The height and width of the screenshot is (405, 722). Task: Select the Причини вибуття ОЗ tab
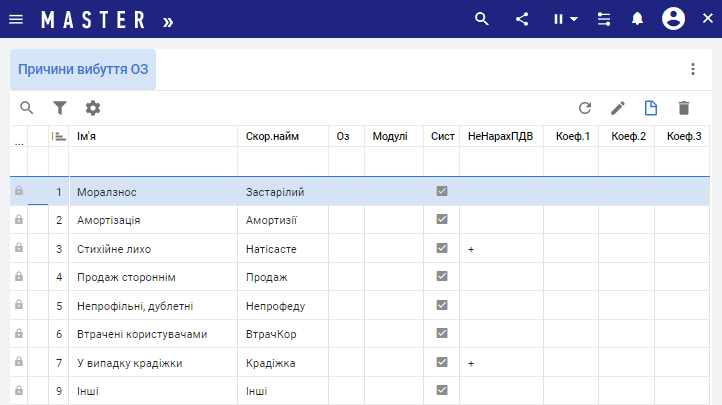[x=83, y=69]
